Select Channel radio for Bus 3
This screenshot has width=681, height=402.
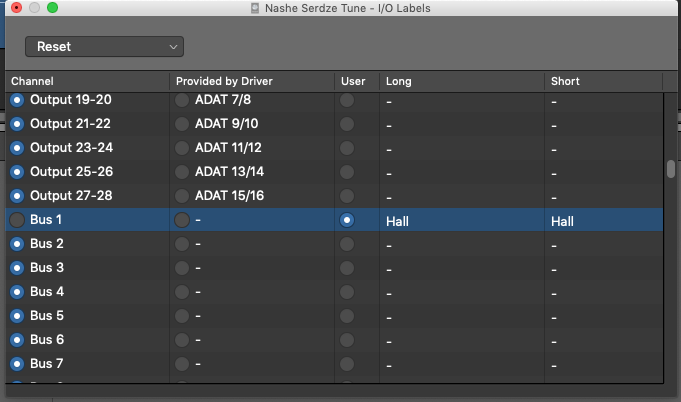coord(17,268)
